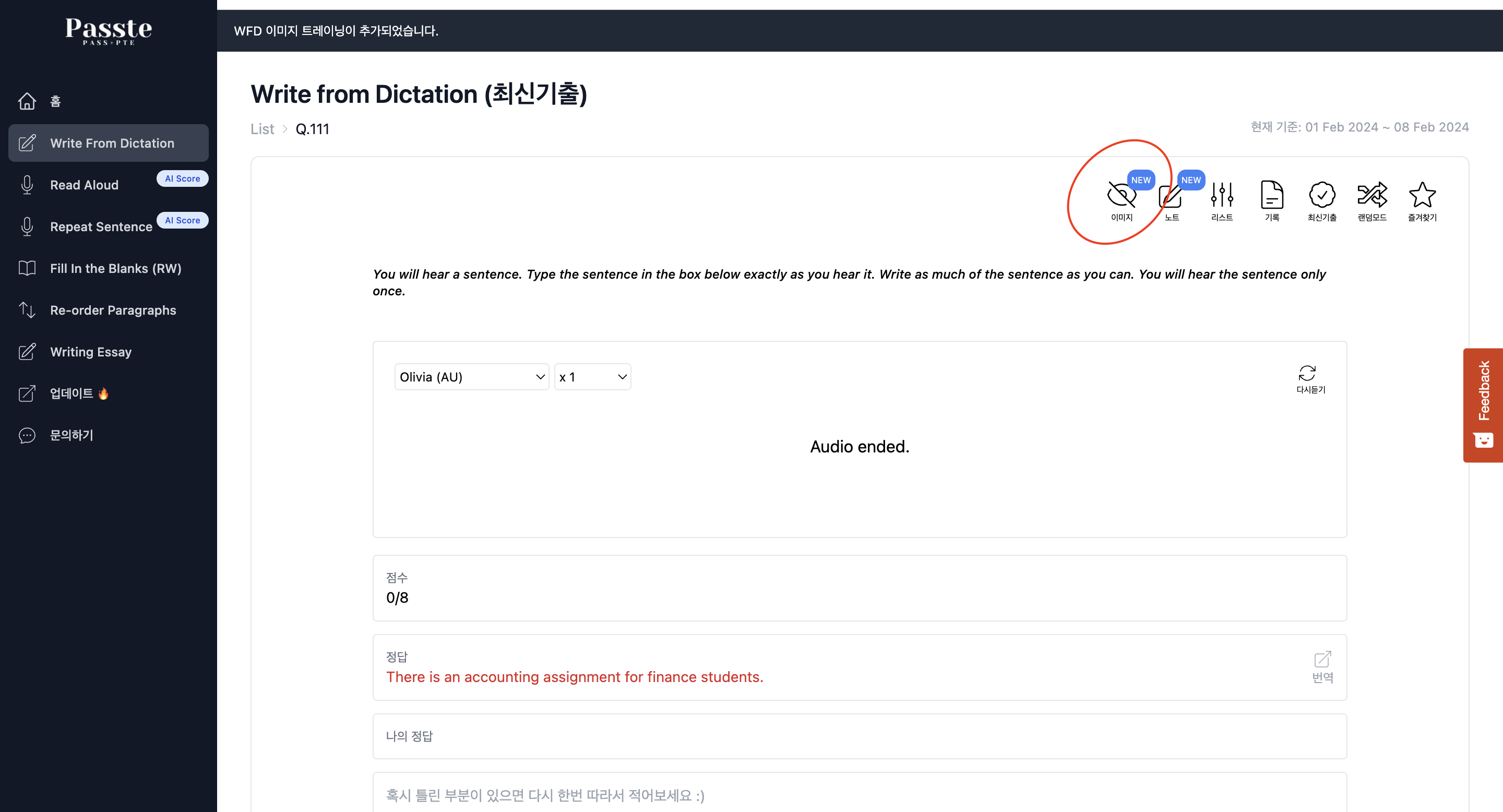The width and height of the screenshot is (1503, 812).
Task: Go to Re-order Paragraphs
Action: (113, 311)
